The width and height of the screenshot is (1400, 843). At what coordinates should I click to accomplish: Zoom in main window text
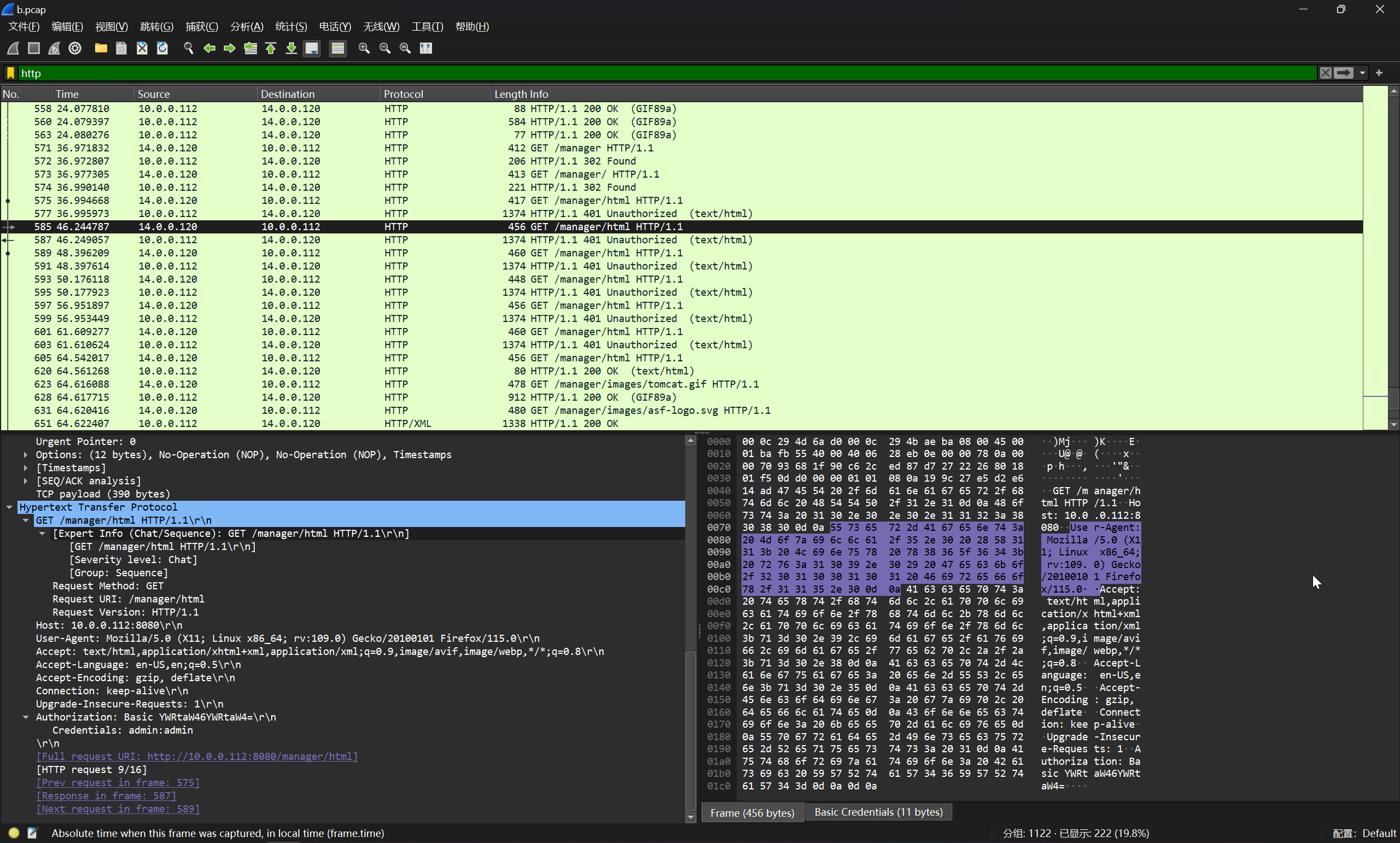(x=364, y=48)
